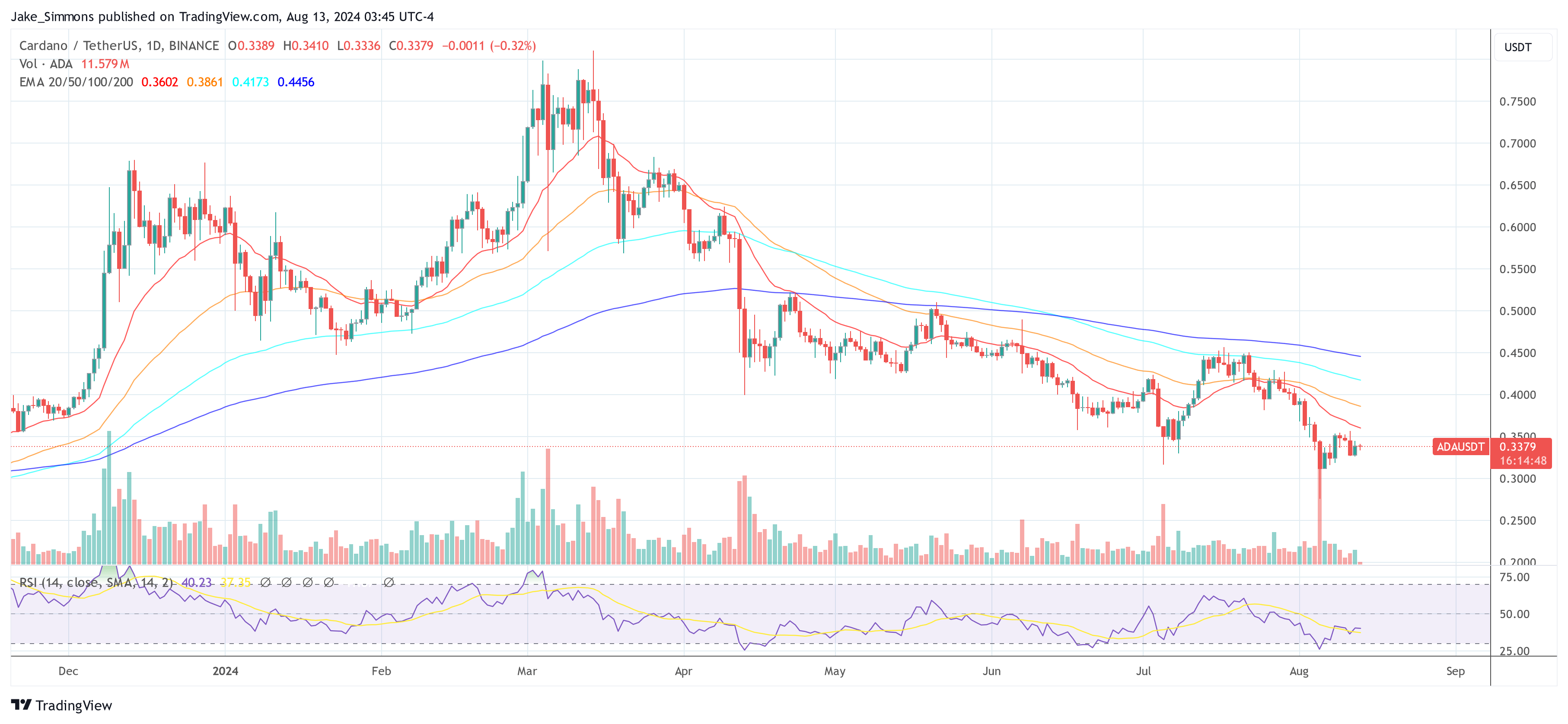Screen dimensions: 1568x724
Task: Click the Vol · ADA indicator label
Action: 46,64
